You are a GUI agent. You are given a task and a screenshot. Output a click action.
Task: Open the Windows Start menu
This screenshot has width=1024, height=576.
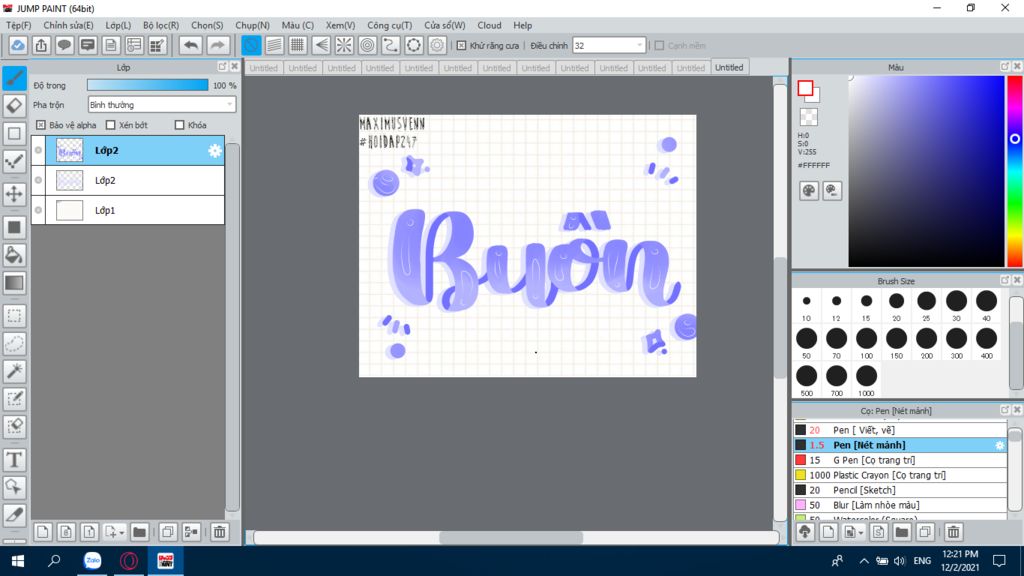18,561
